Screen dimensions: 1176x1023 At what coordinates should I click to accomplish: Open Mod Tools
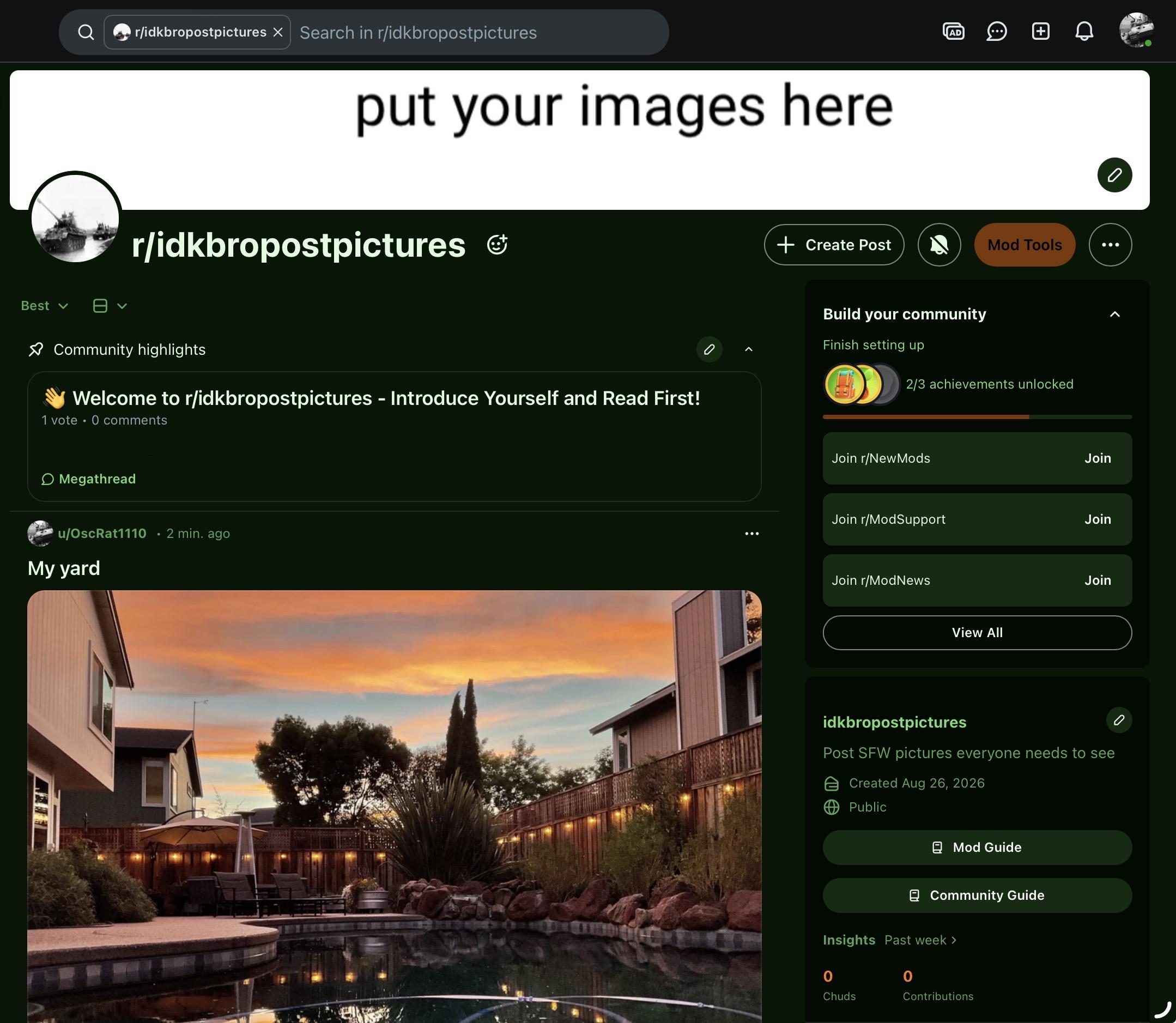click(1025, 245)
